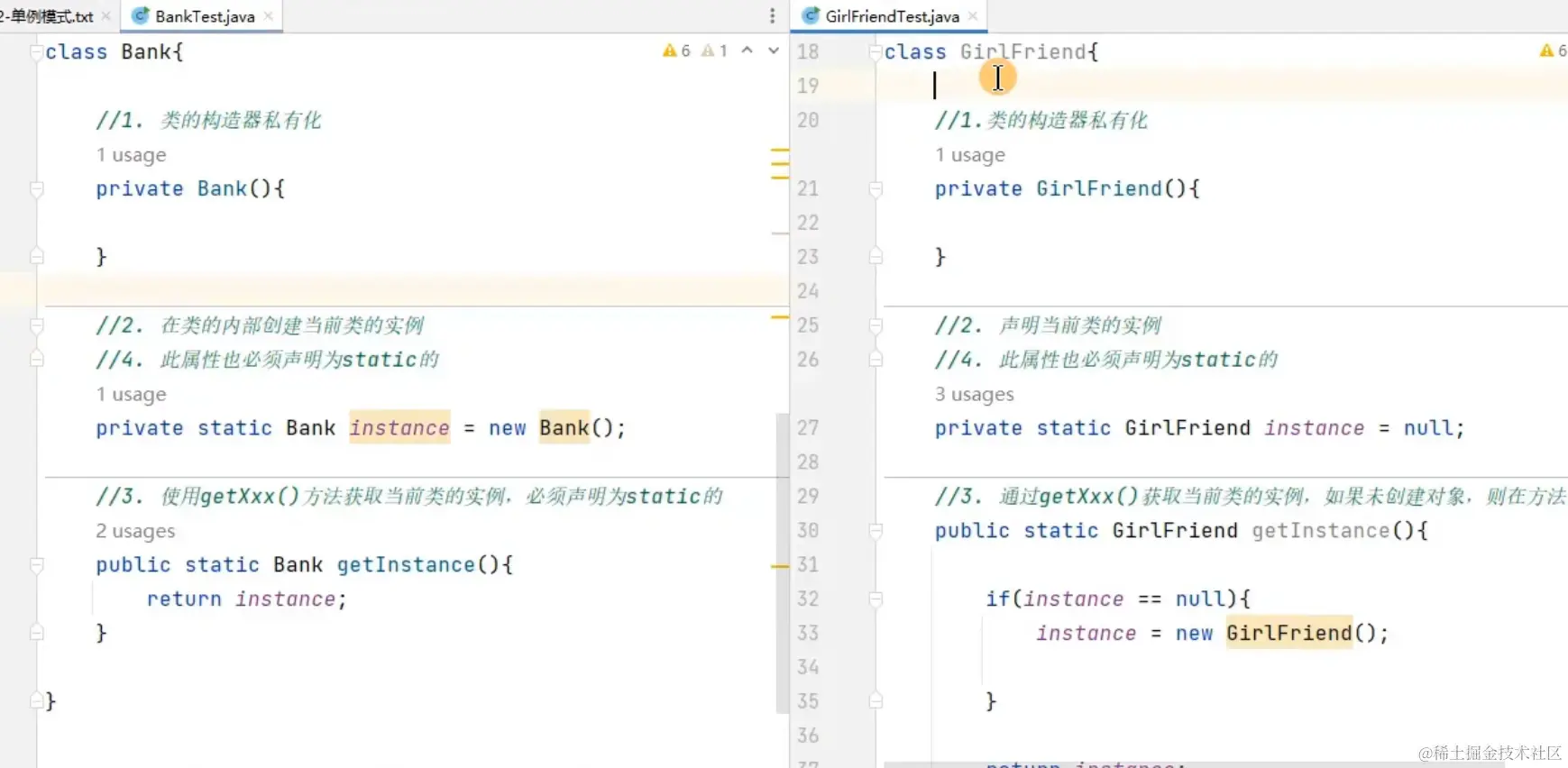Click fold marker at Bank constructor closing brace
1568x768 pixels.
[x=37, y=257]
